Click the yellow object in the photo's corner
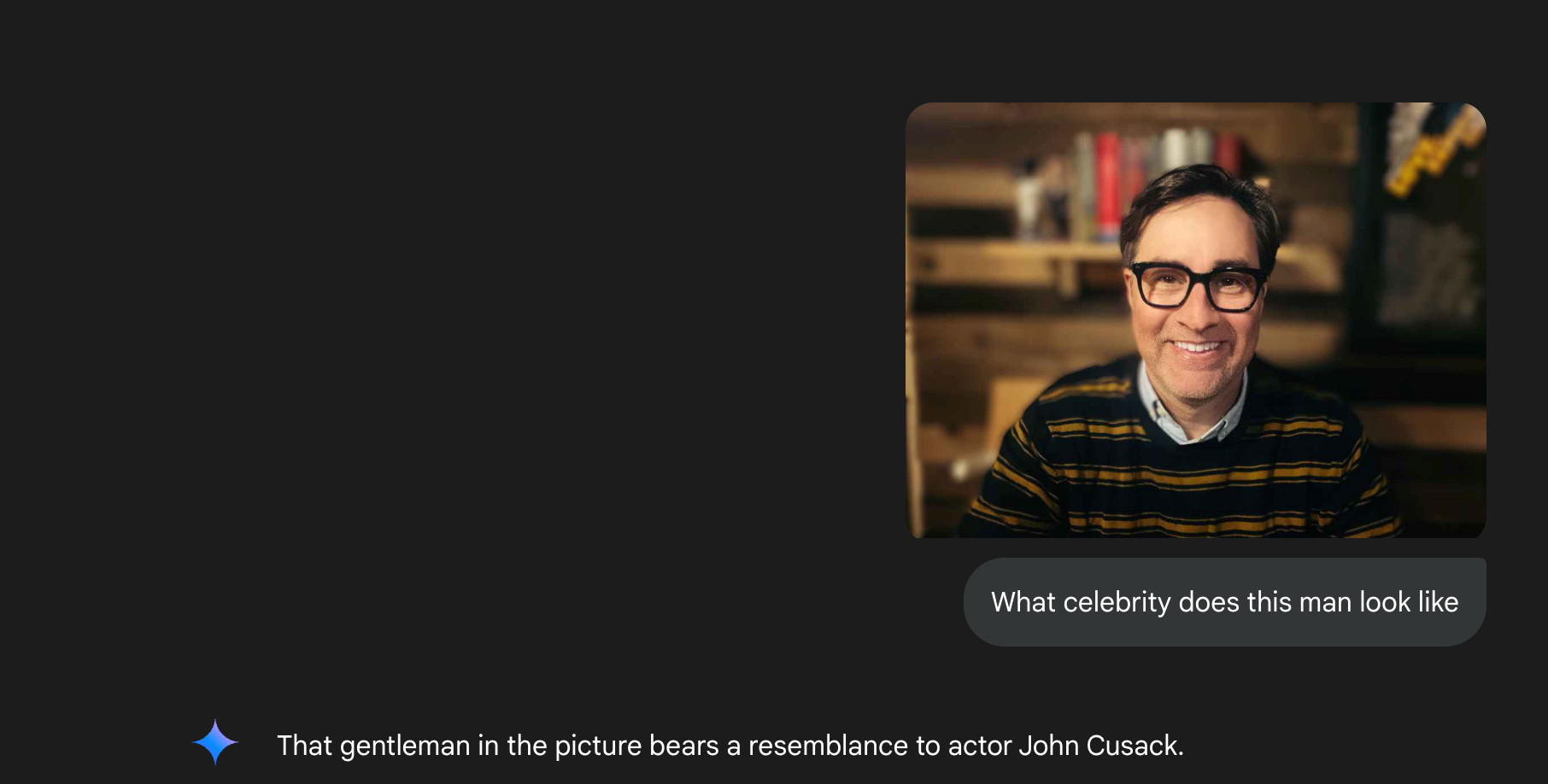Image resolution: width=1548 pixels, height=784 pixels. click(x=1431, y=149)
